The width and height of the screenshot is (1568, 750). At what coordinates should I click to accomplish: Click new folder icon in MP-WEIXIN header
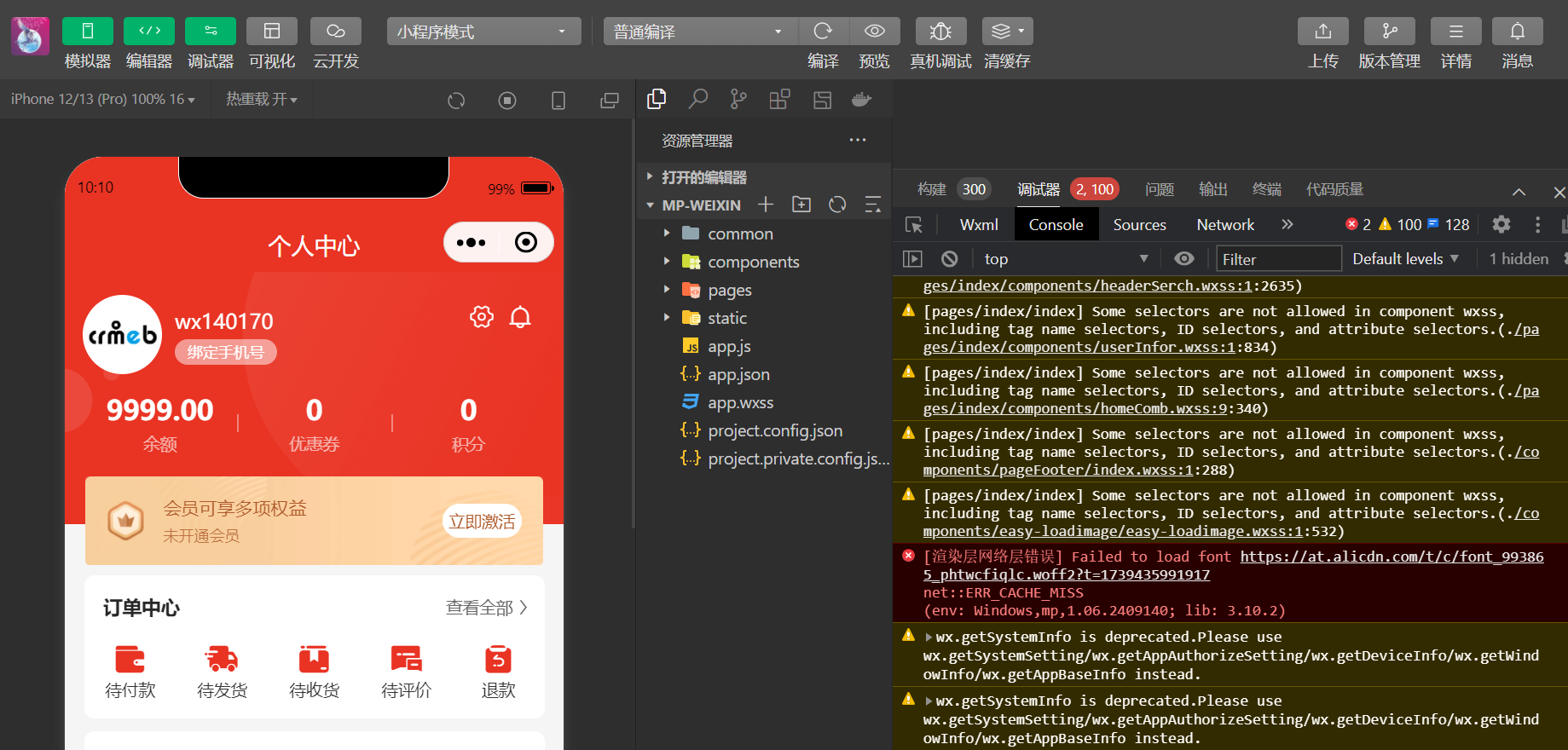[801, 205]
